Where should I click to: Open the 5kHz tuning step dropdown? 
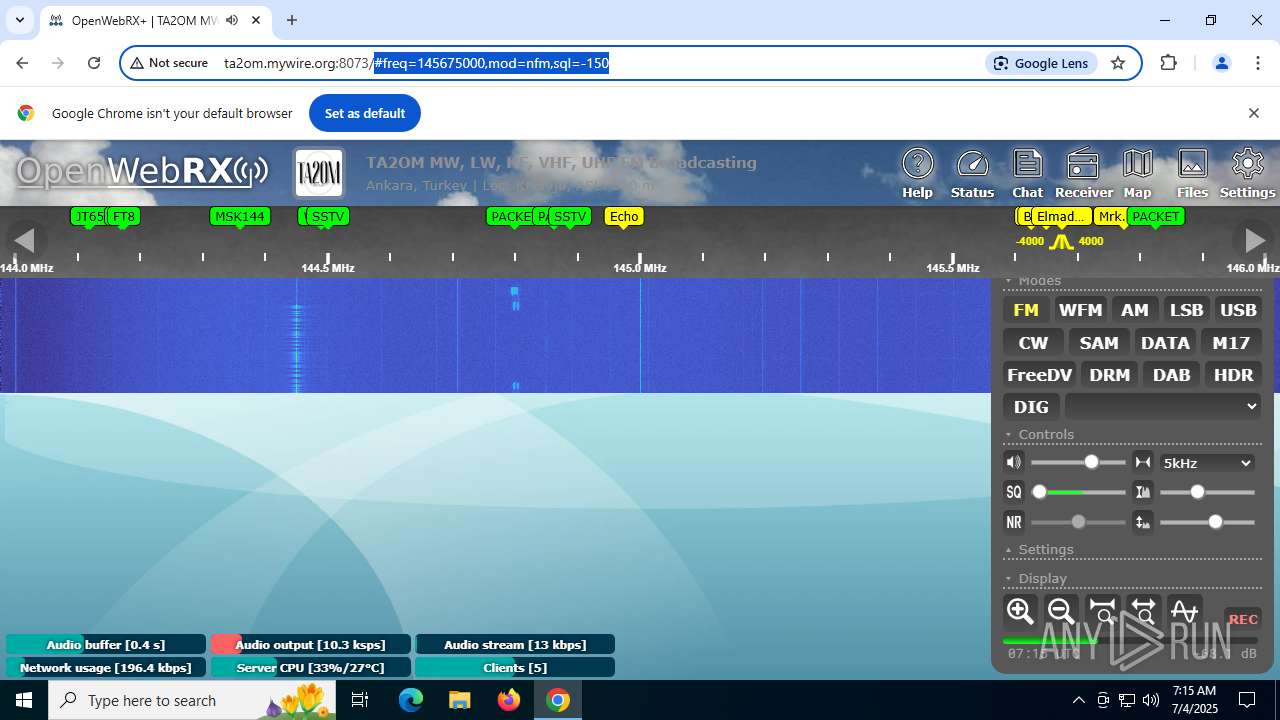[1207, 463]
